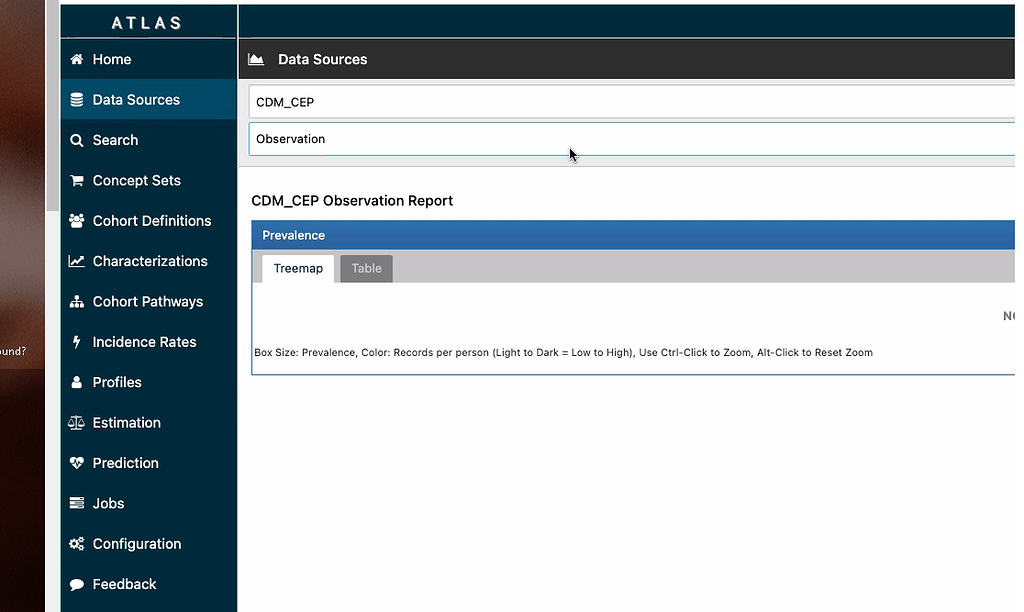The width and height of the screenshot is (1024, 612).
Task: Click the Cohort Definitions people icon
Action: [75, 221]
